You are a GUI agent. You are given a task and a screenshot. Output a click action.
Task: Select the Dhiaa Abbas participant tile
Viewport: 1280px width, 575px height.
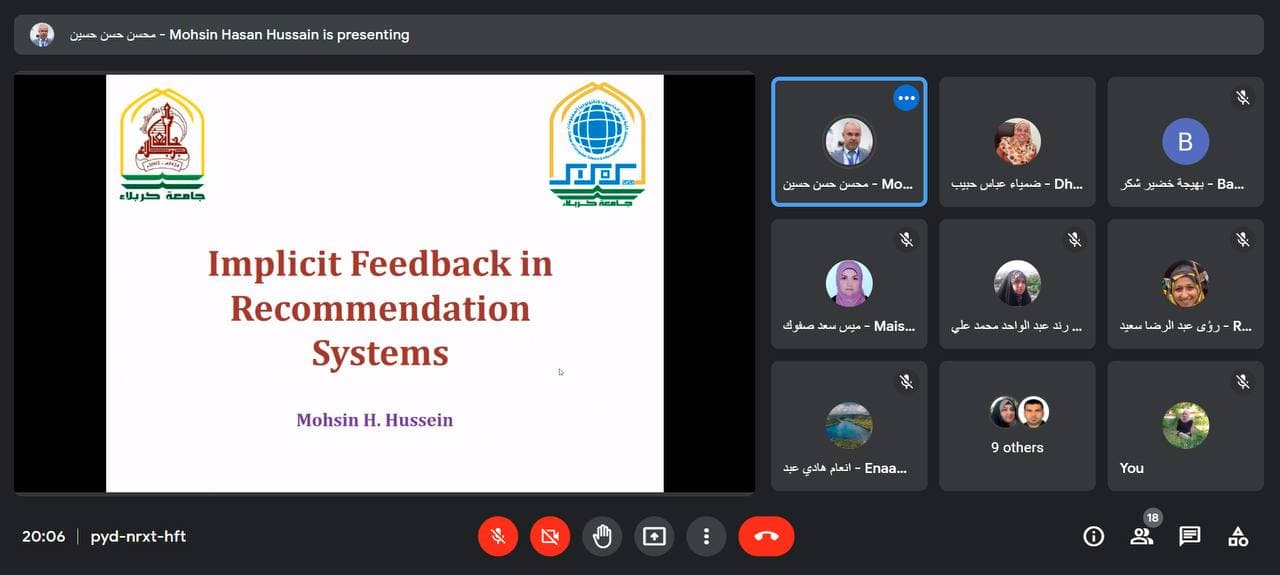pyautogui.click(x=1017, y=142)
